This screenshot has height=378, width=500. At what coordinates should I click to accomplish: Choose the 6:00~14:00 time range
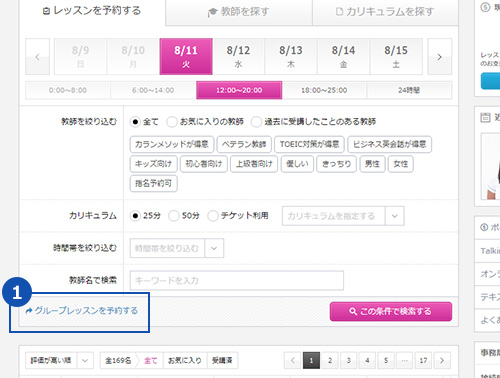click(153, 90)
